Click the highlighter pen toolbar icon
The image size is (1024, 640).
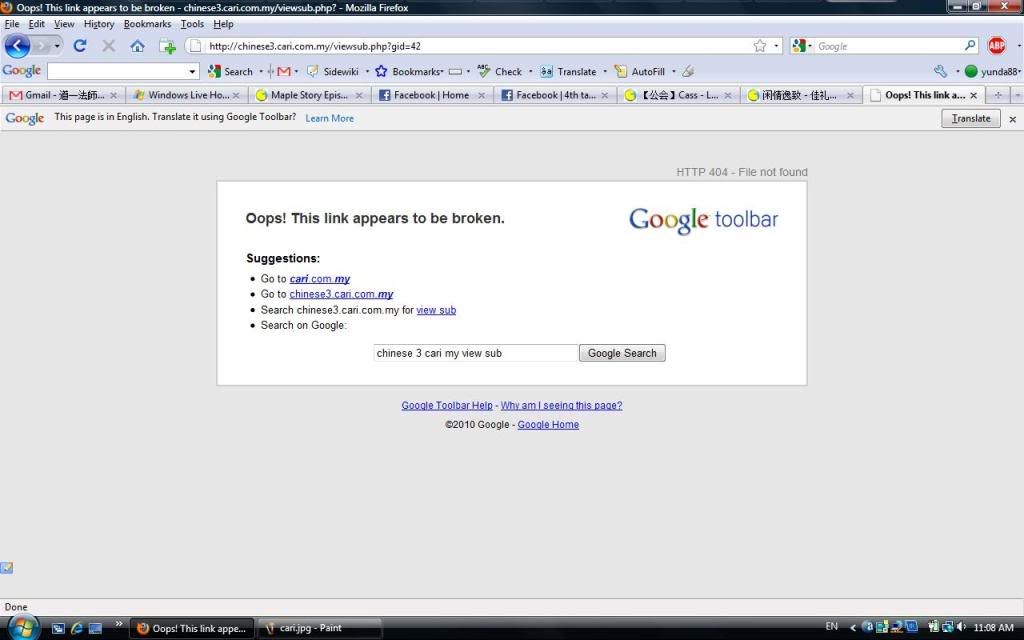[688, 71]
